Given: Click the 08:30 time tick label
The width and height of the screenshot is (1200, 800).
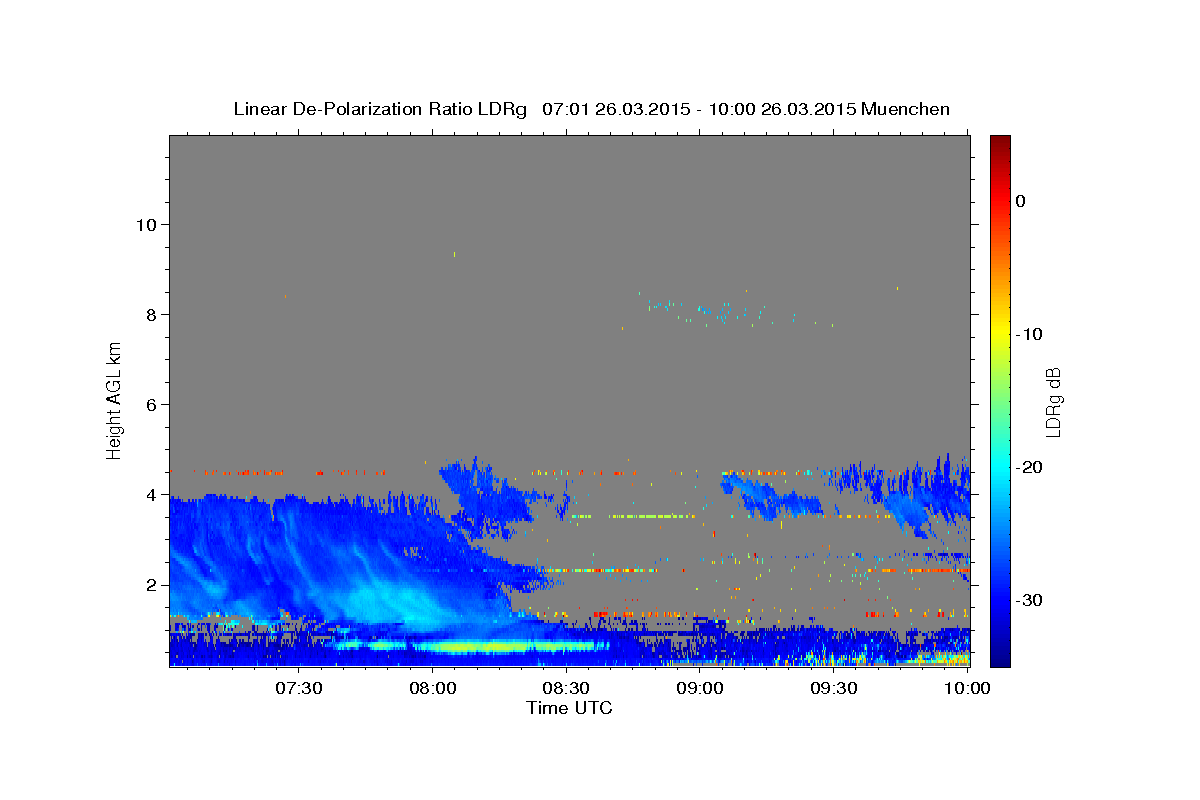Looking at the screenshot, I should click(x=566, y=688).
